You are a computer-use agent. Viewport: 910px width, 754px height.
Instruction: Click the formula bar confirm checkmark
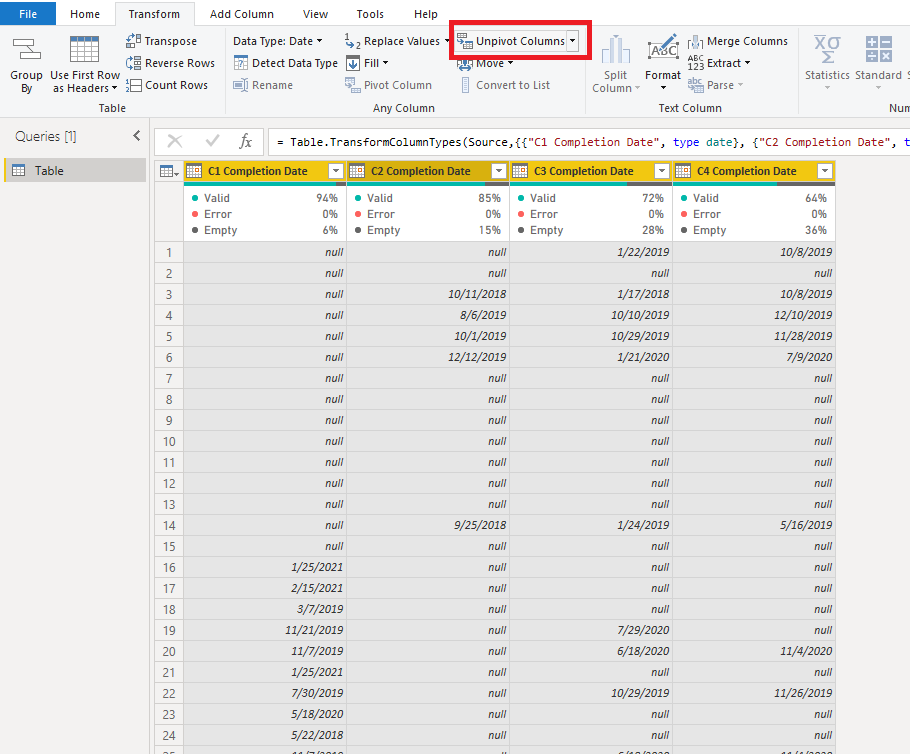click(x=212, y=141)
